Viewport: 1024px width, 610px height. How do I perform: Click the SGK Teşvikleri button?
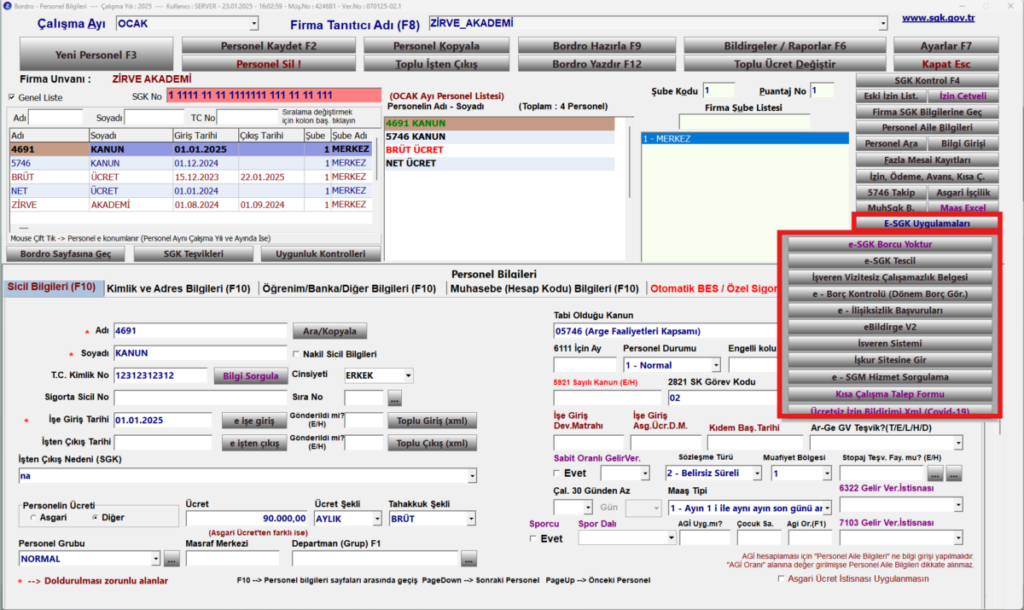pyautogui.click(x=193, y=254)
